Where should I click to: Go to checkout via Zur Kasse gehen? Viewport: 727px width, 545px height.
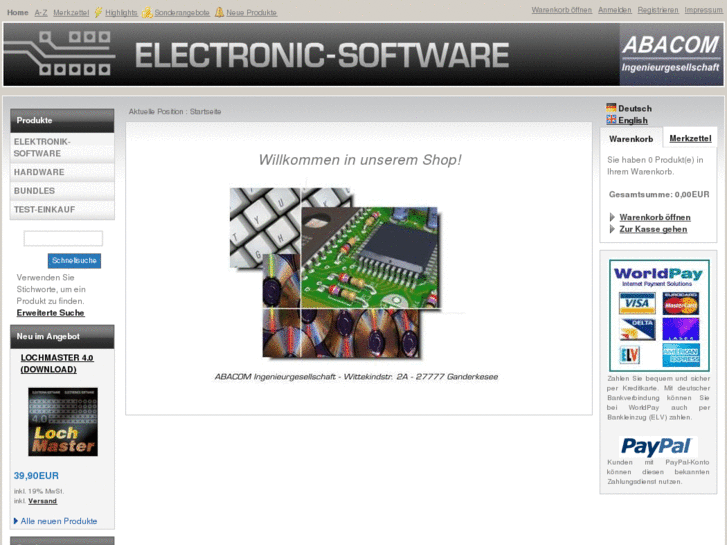click(653, 229)
